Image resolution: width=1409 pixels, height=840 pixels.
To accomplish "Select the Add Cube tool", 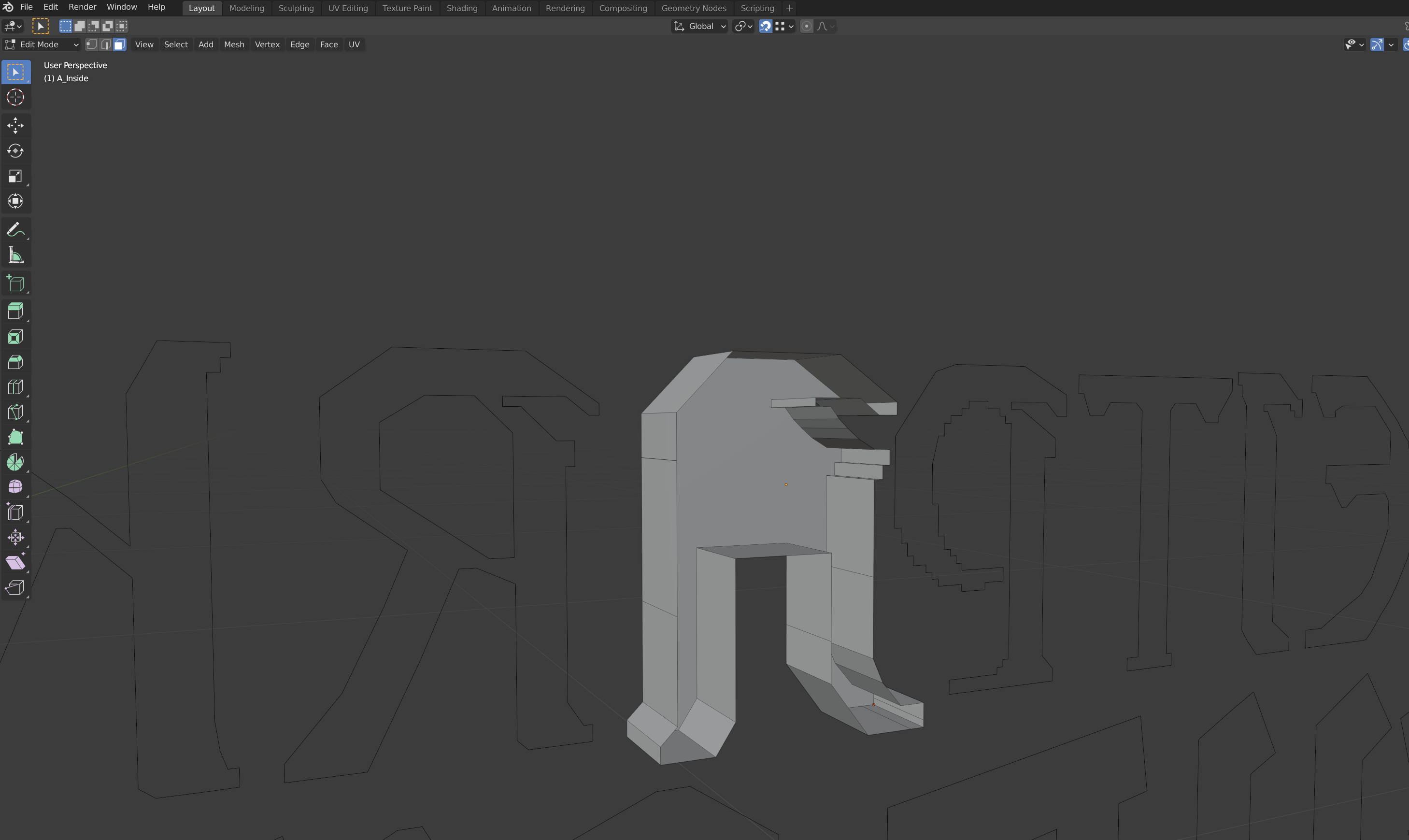I will [16, 283].
